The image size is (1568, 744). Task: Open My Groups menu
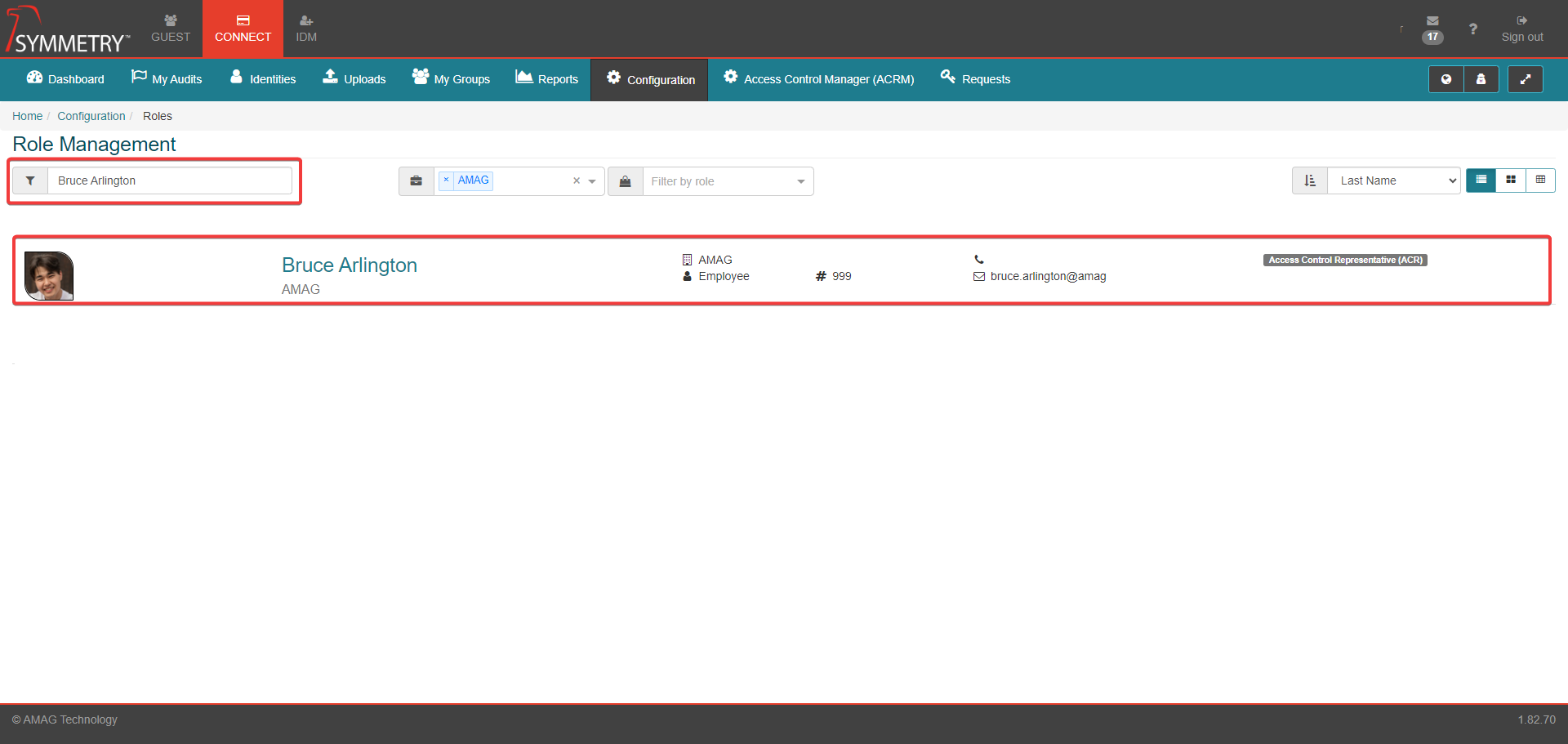pos(451,79)
